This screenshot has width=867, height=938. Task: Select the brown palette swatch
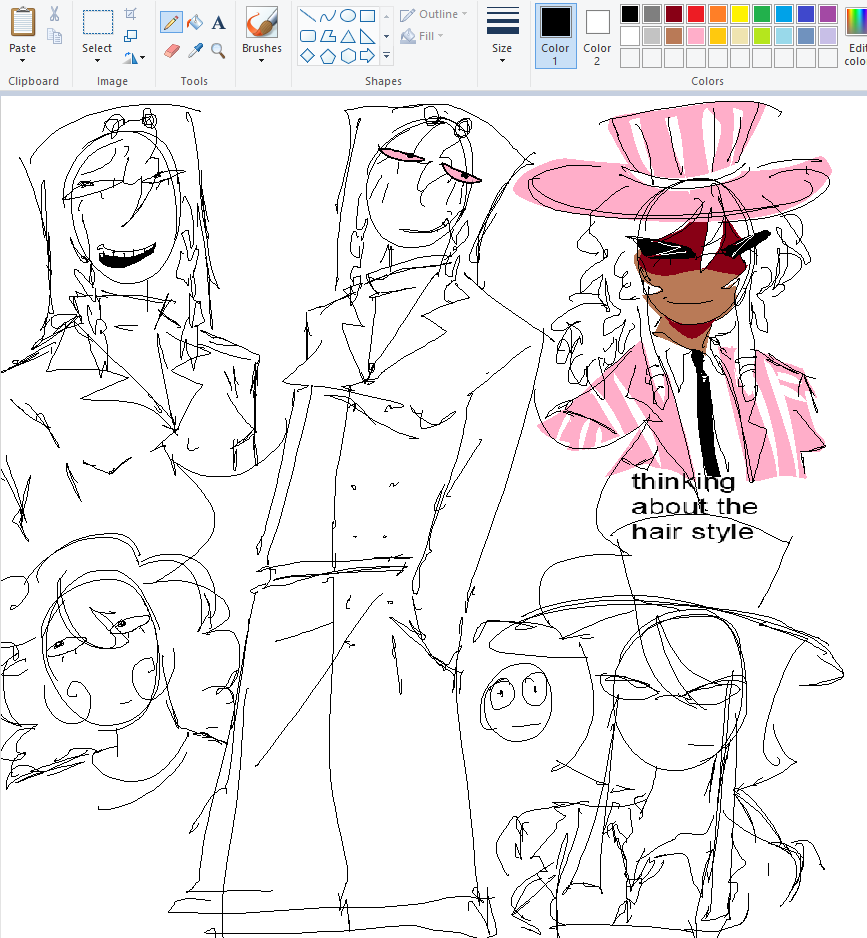point(674,36)
